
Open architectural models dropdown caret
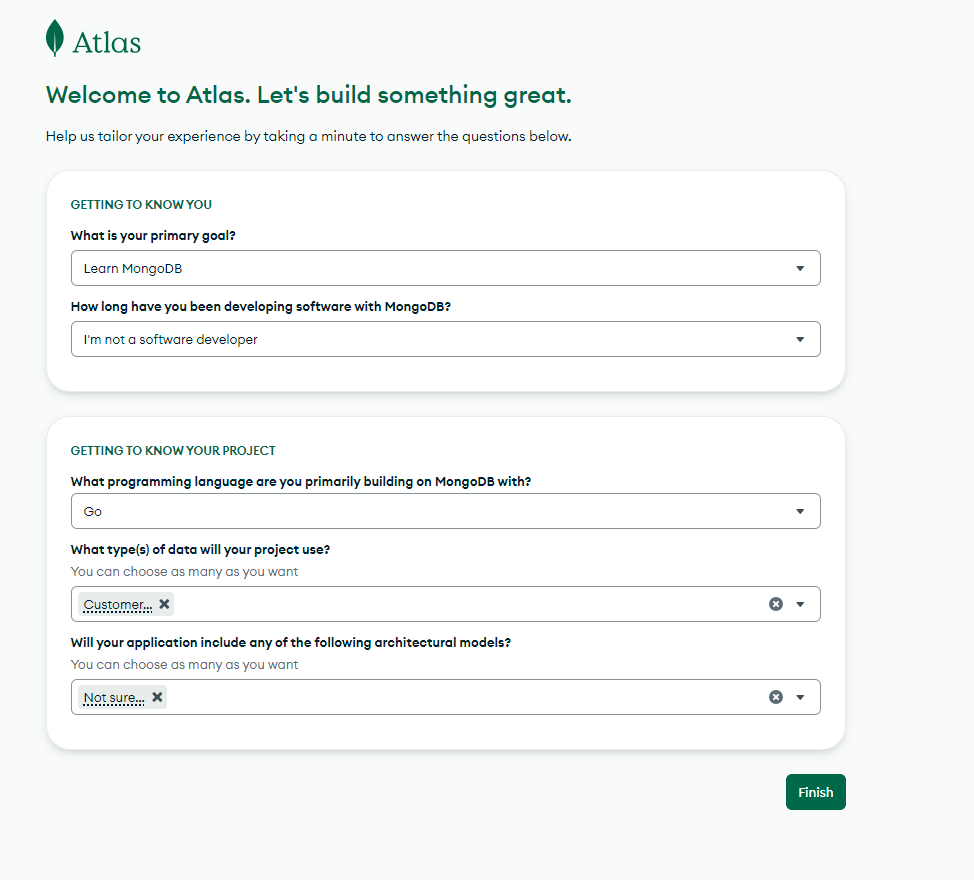click(x=800, y=697)
